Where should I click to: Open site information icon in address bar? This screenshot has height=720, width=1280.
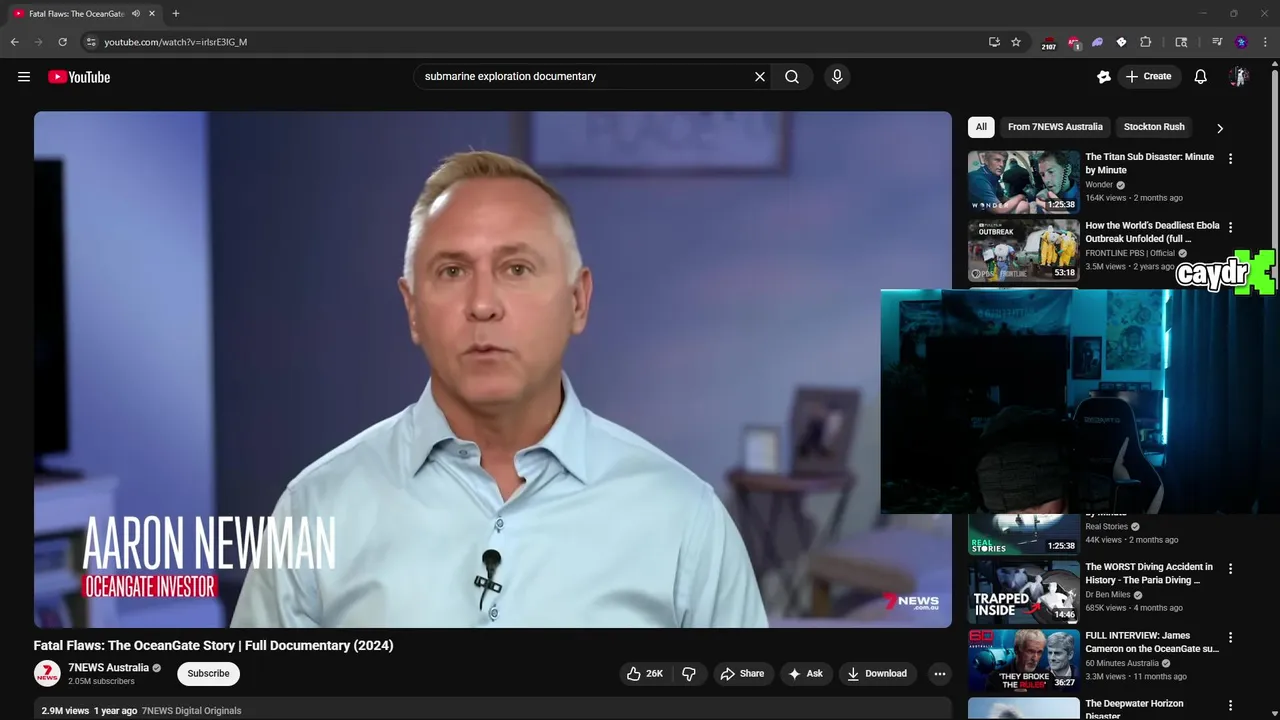(x=91, y=42)
